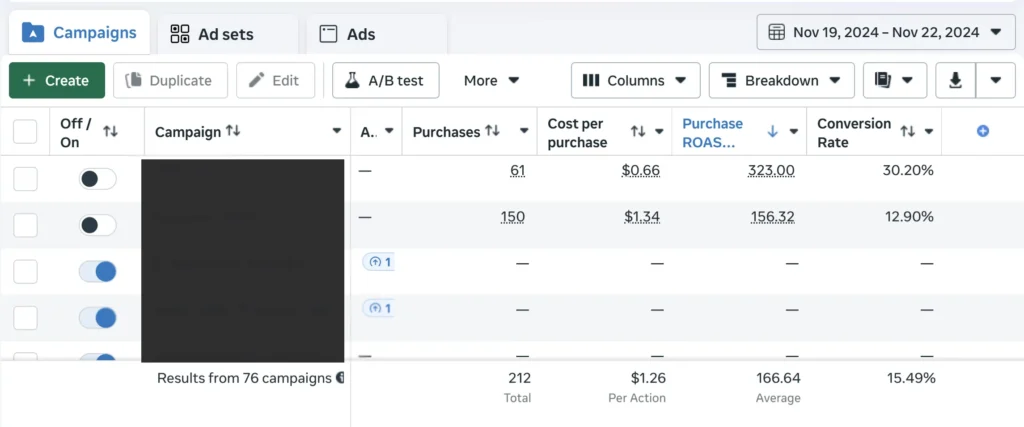The image size is (1024, 427).
Task: Tick the checkbox for the 61 purchases row
Action: coord(25,178)
